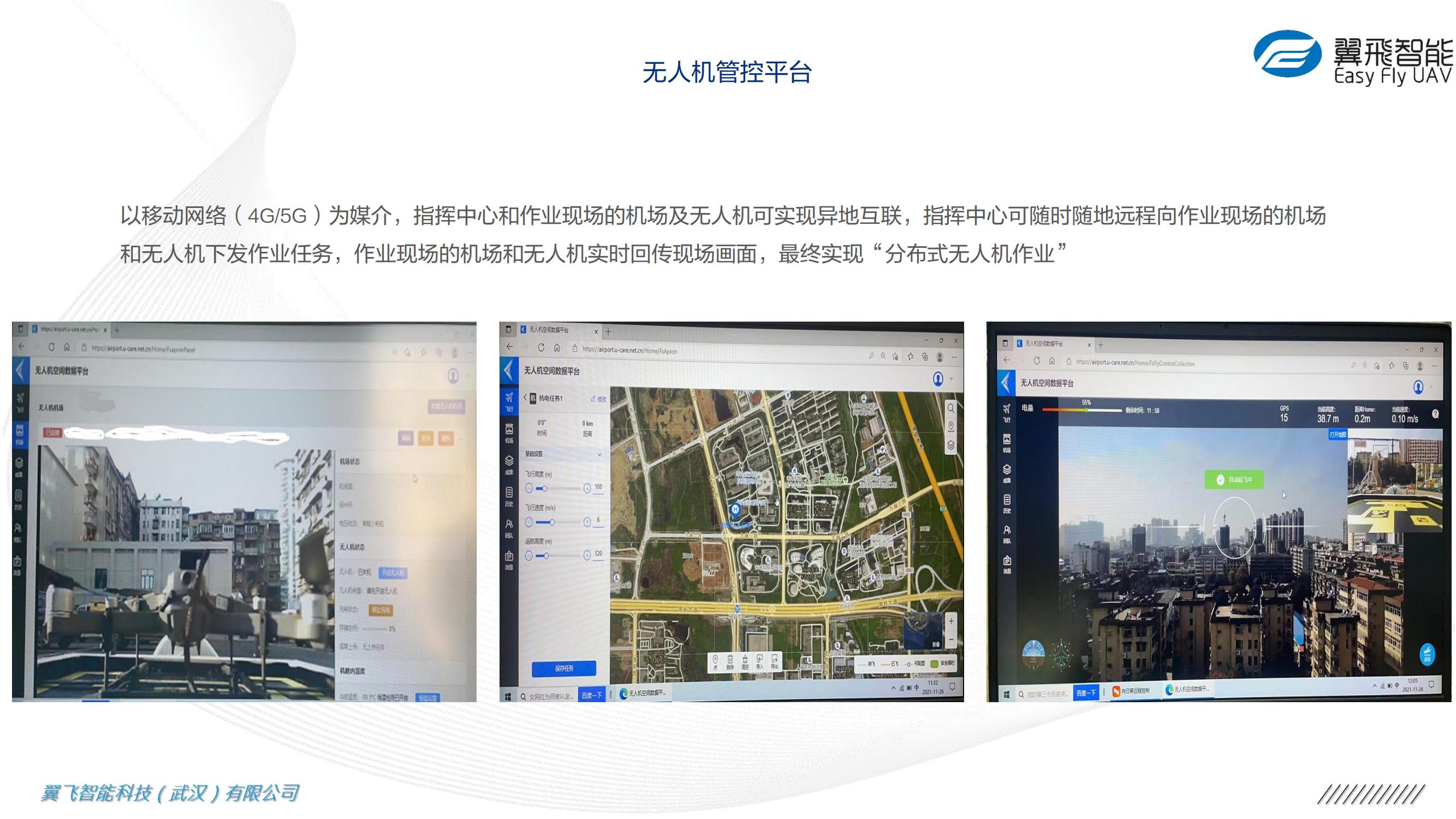
Task: Select the 点 waypoint tool in map toolbar
Action: tap(715, 661)
